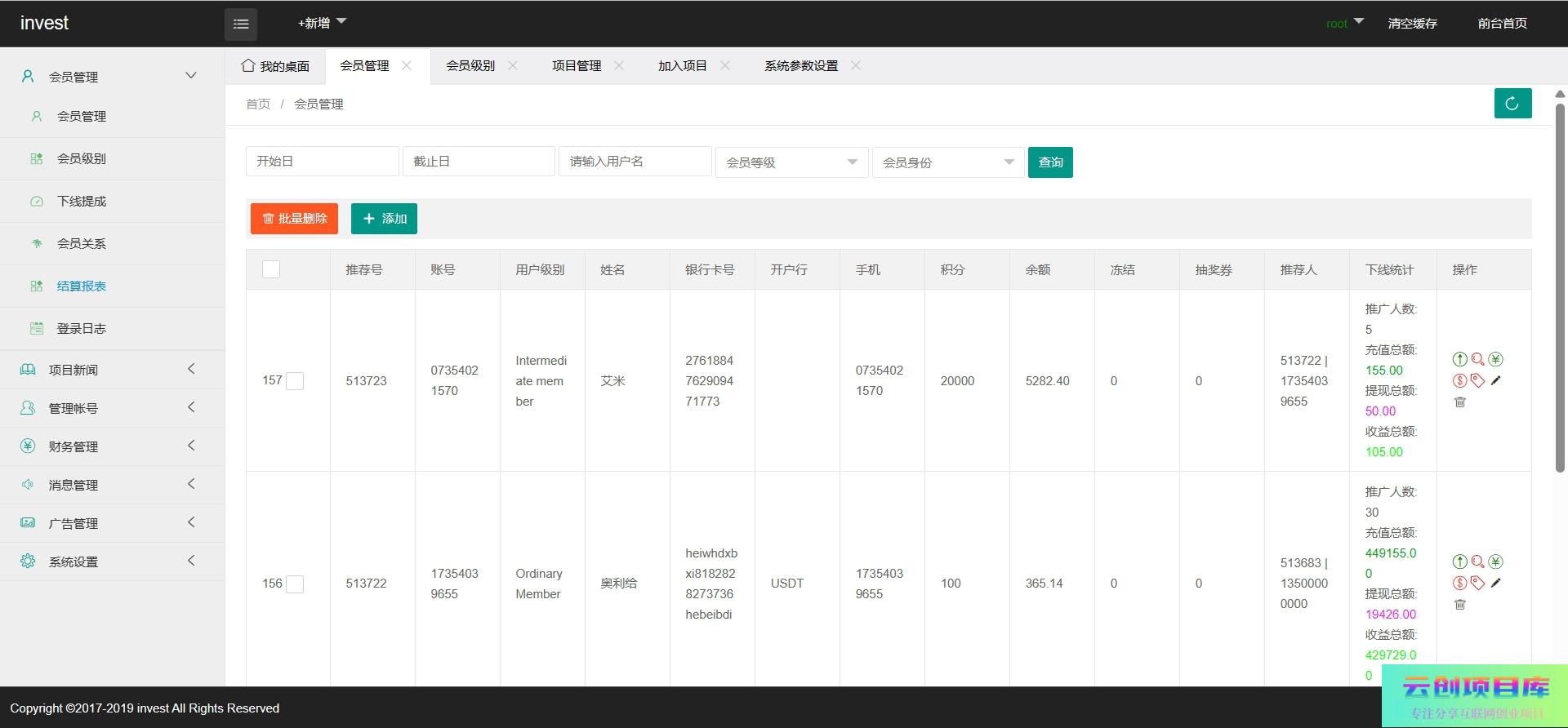Viewport: 1568px width, 728px height.
Task: Switch to the 项目管理 tab
Action: (x=577, y=66)
